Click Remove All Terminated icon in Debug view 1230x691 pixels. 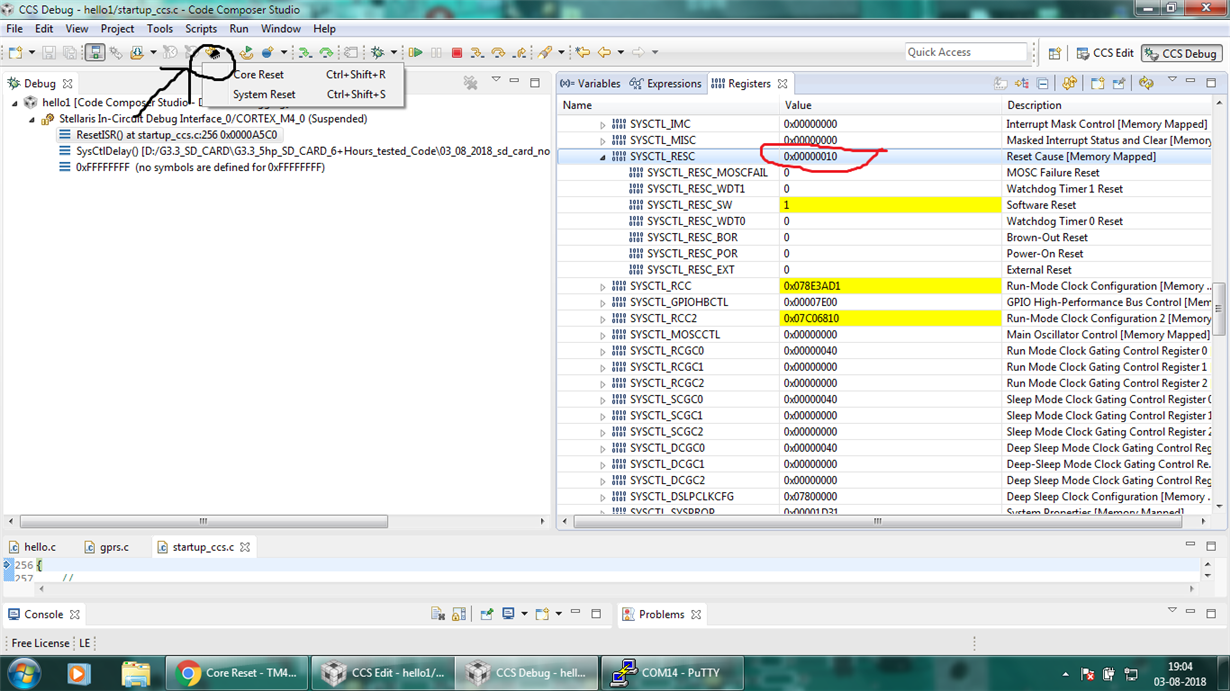coord(470,83)
